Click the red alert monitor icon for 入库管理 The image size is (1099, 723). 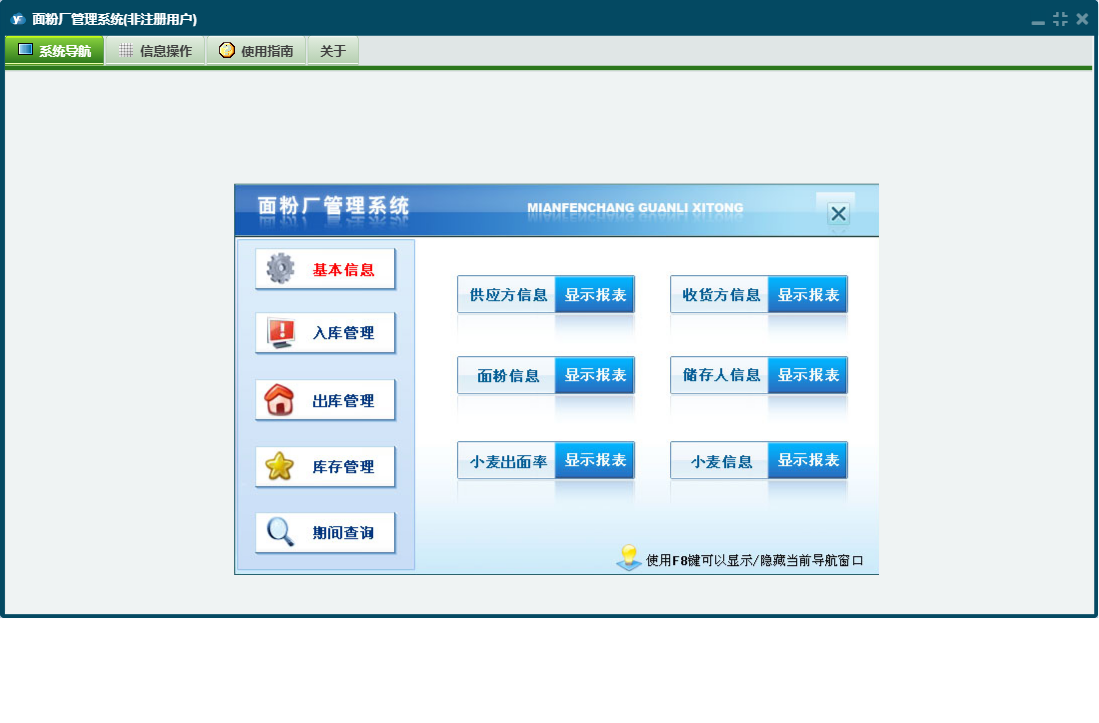pos(280,333)
